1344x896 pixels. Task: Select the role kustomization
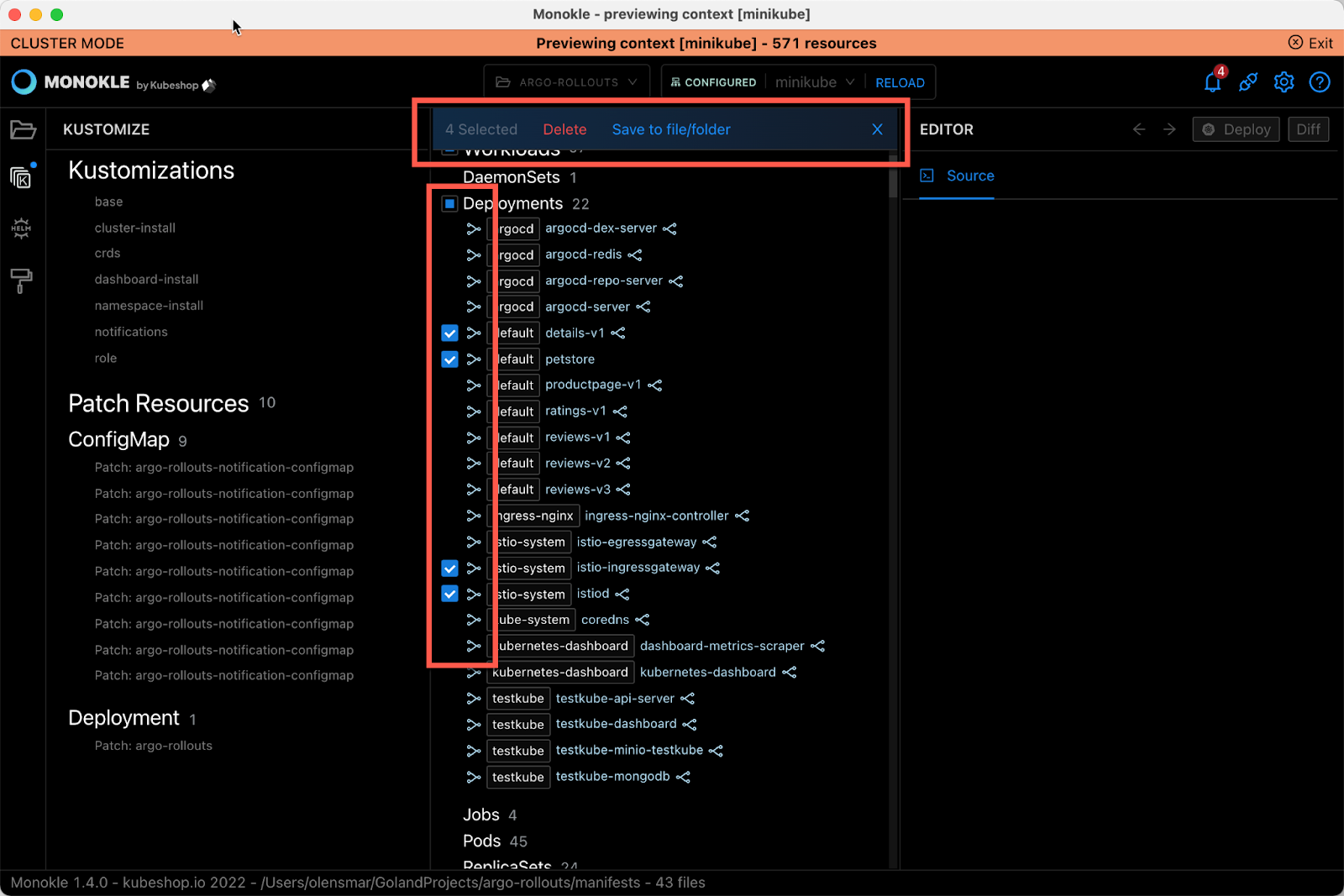[x=106, y=358]
